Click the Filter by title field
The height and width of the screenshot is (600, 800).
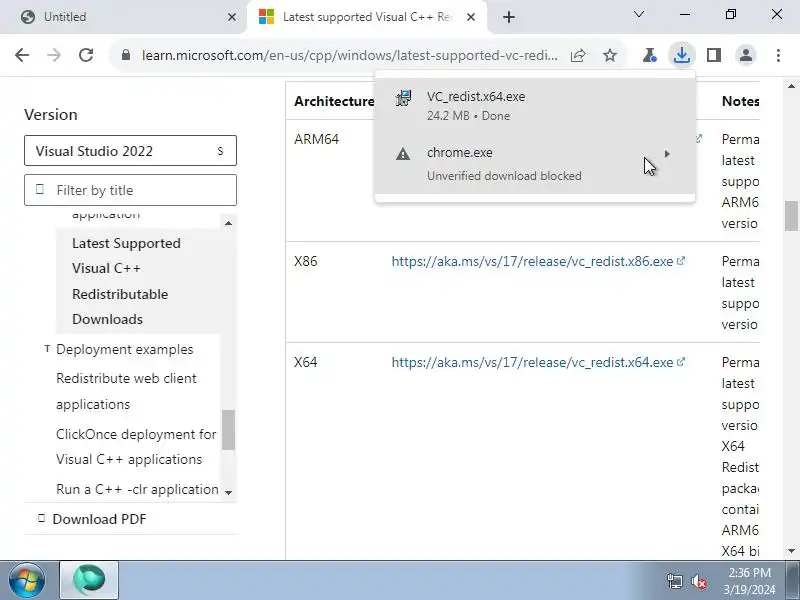click(x=130, y=190)
